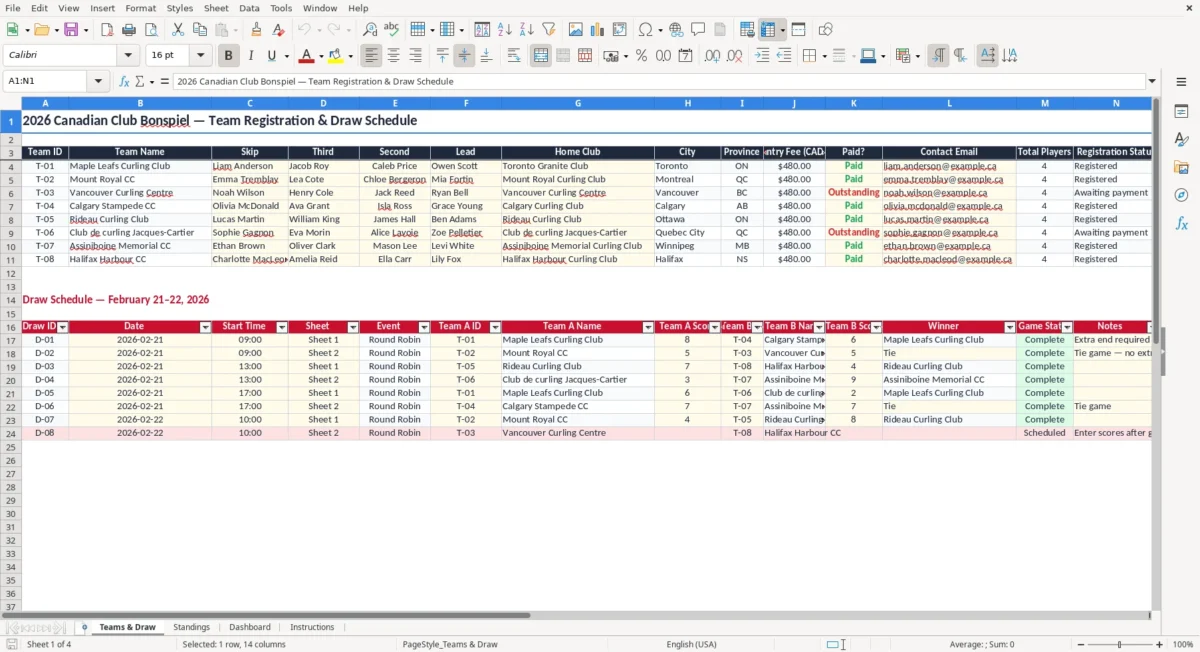Click the Clear Direct Formatting icon

[x=278, y=30]
